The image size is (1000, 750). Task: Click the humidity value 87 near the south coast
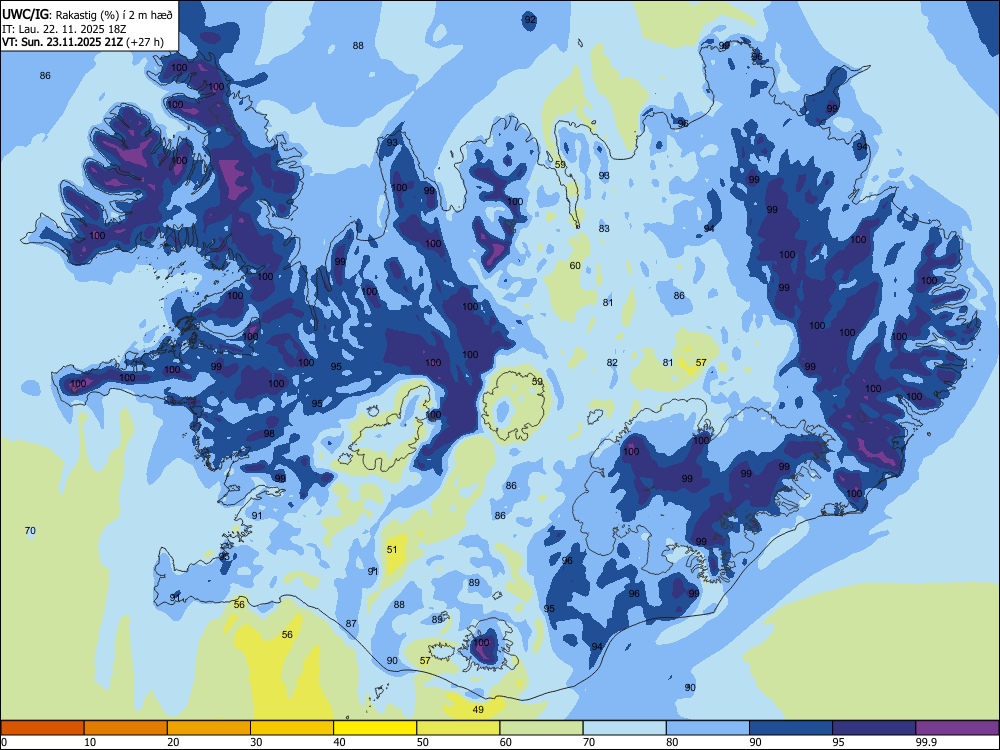[351, 624]
